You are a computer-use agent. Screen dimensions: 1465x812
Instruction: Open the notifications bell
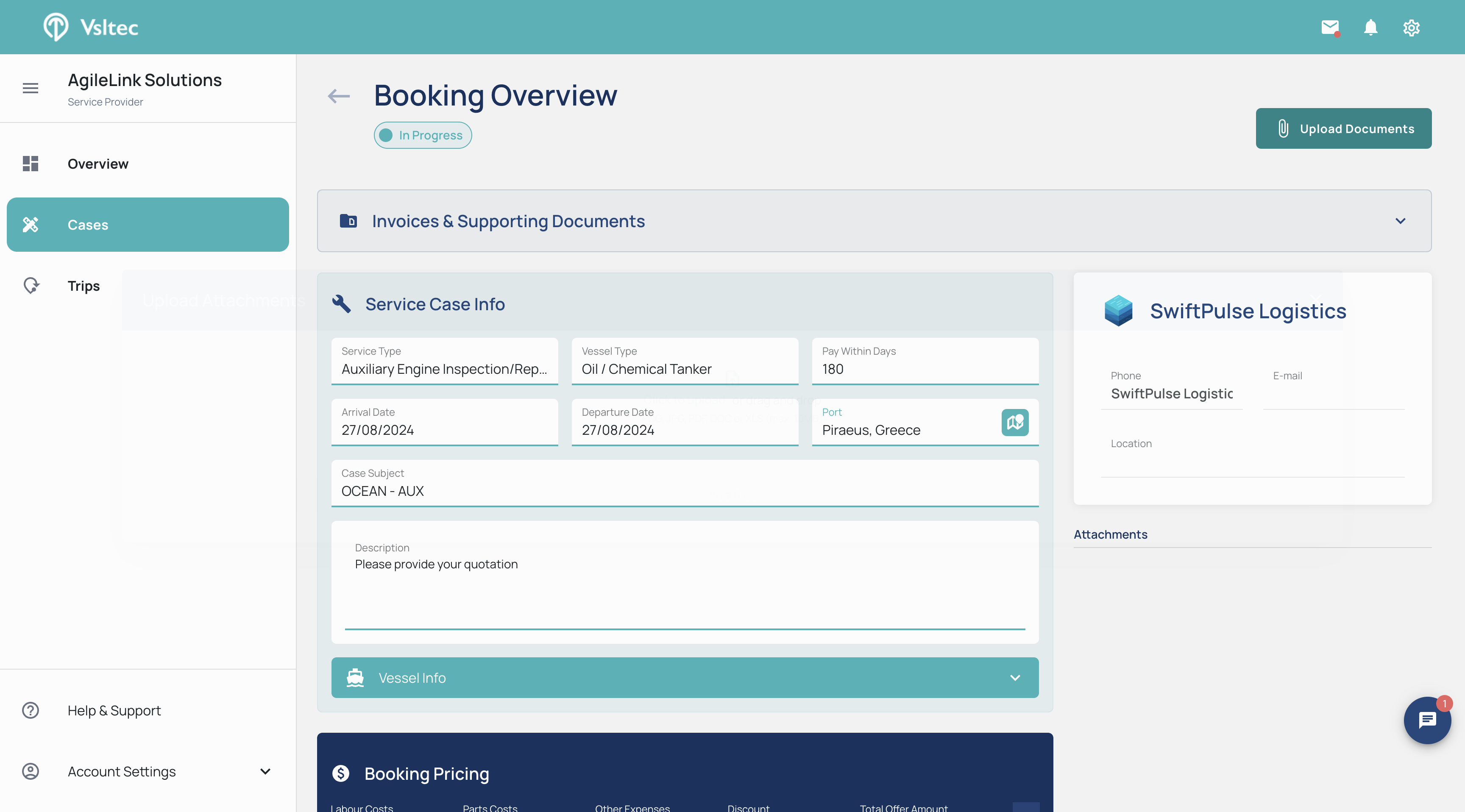[x=1370, y=27]
